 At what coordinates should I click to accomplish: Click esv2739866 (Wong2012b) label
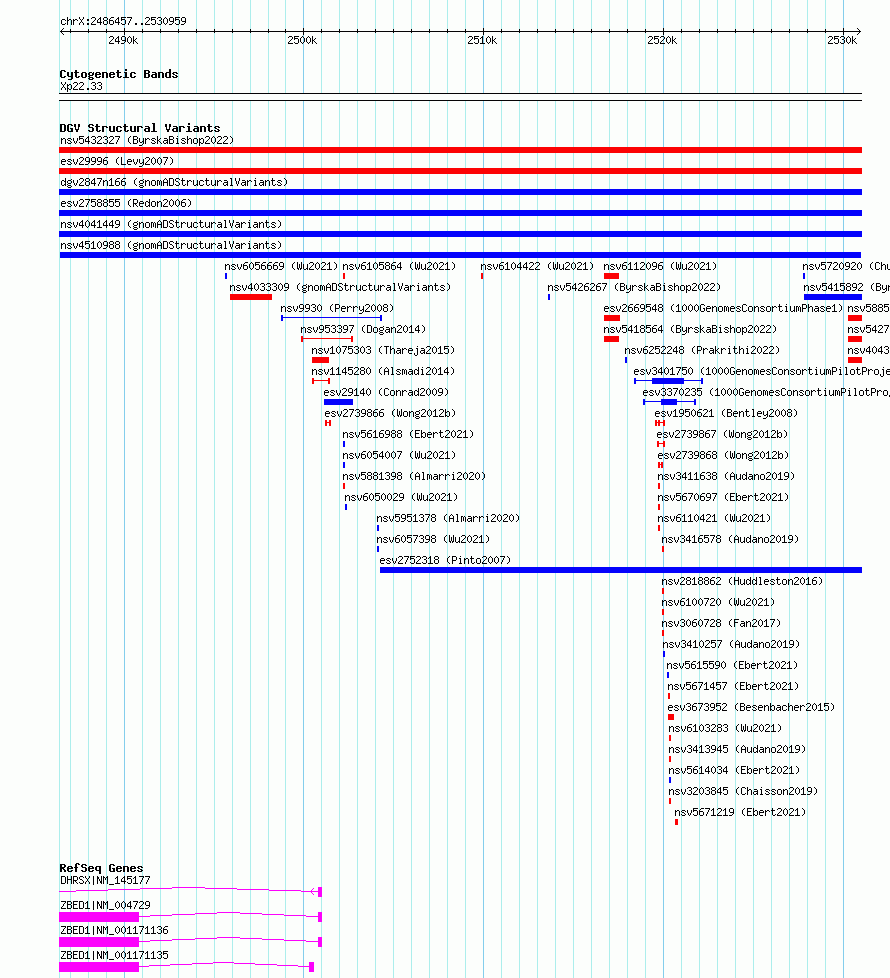pyautogui.click(x=390, y=414)
